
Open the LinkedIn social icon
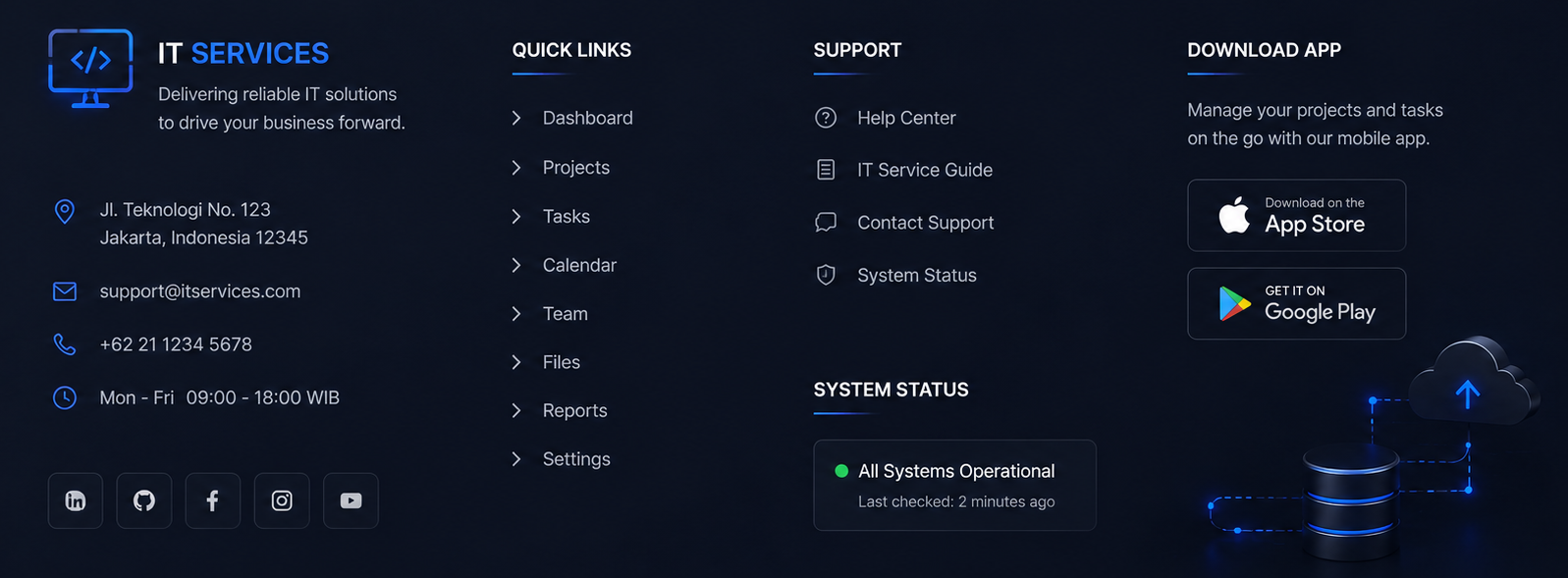point(76,500)
